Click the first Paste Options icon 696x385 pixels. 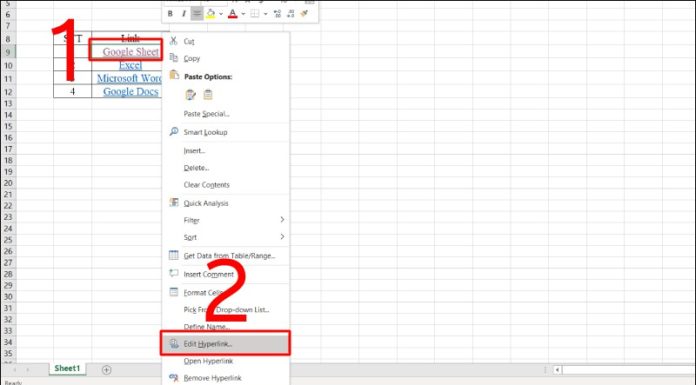[190, 95]
